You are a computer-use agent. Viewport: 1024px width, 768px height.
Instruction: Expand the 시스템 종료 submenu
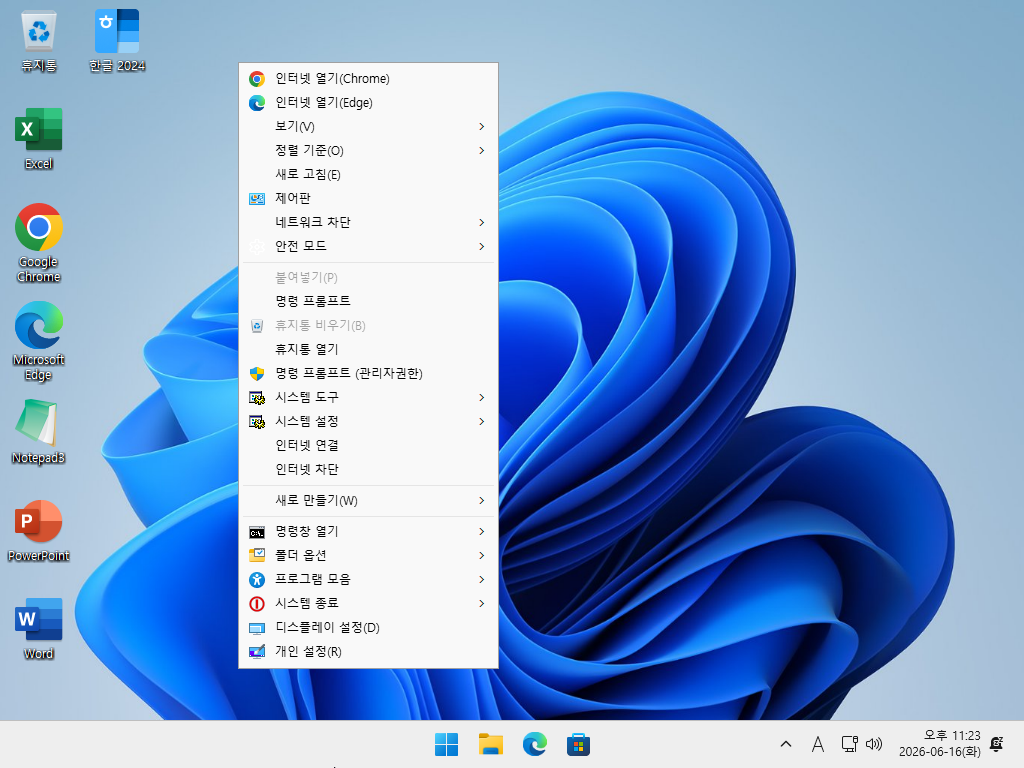(368, 603)
